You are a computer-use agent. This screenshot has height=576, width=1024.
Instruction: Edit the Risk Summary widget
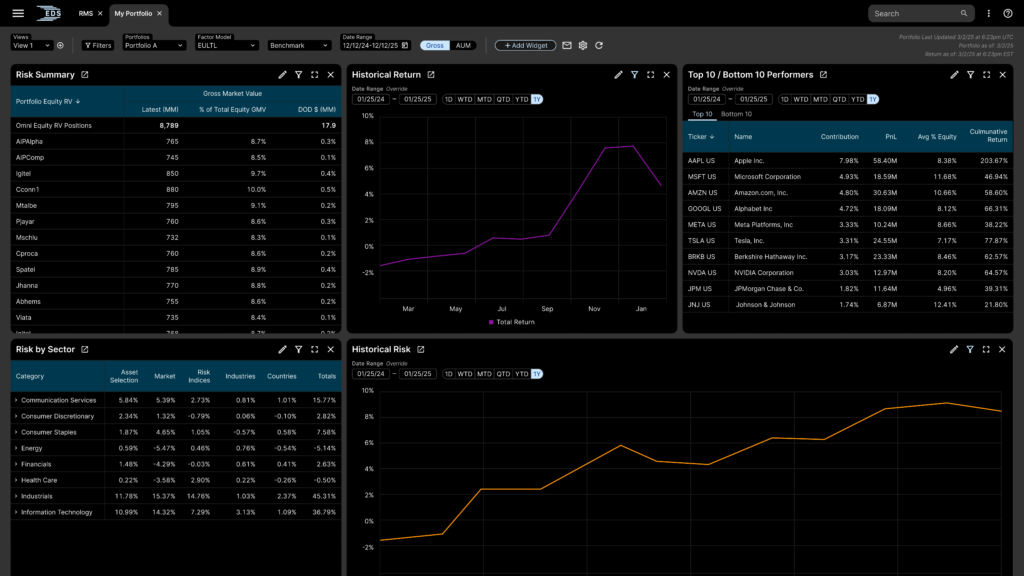coord(282,75)
